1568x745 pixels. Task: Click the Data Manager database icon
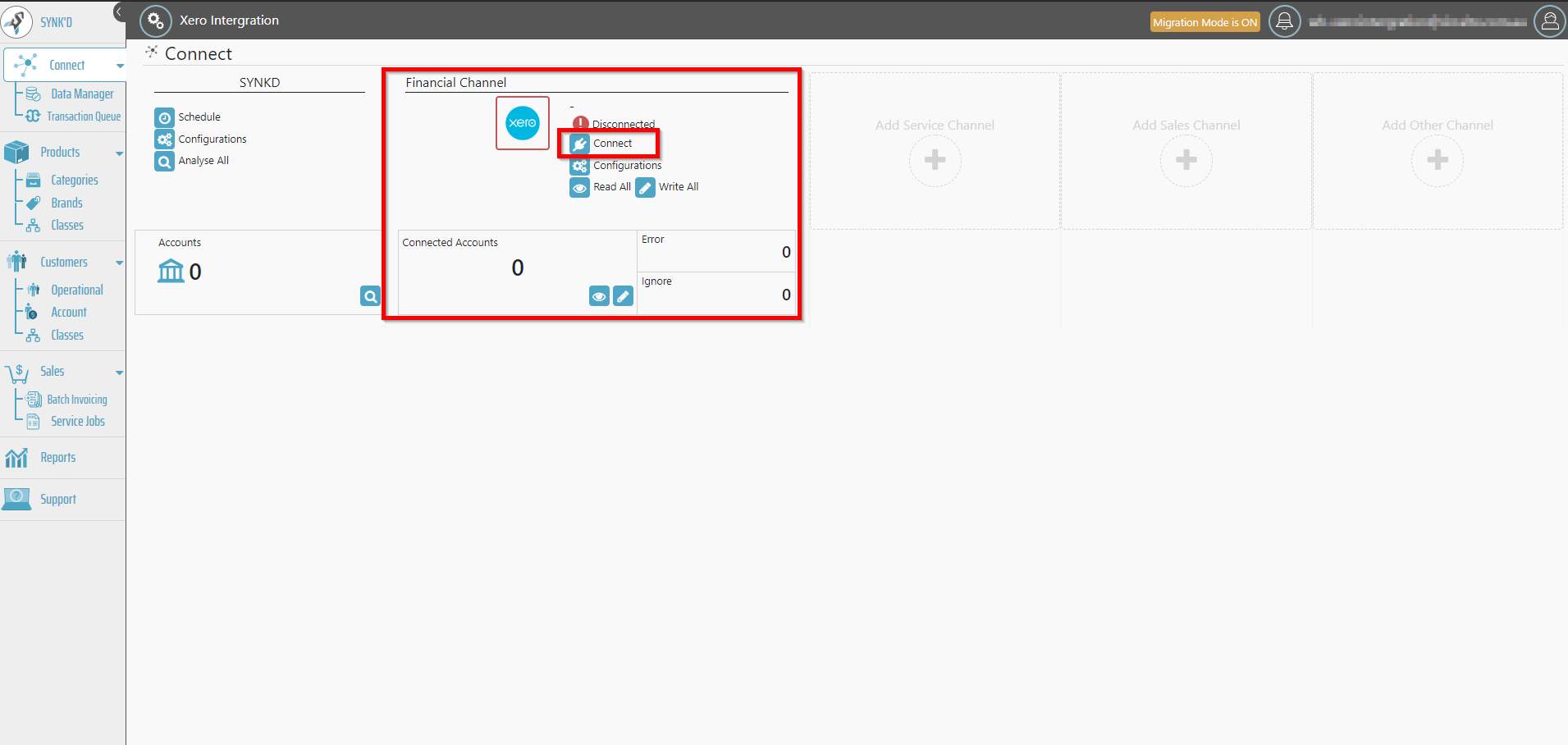[x=34, y=94]
